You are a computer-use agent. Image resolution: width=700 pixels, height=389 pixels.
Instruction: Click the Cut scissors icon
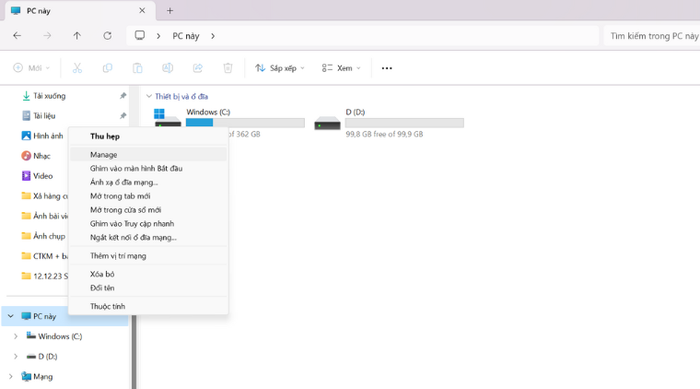[77, 68]
